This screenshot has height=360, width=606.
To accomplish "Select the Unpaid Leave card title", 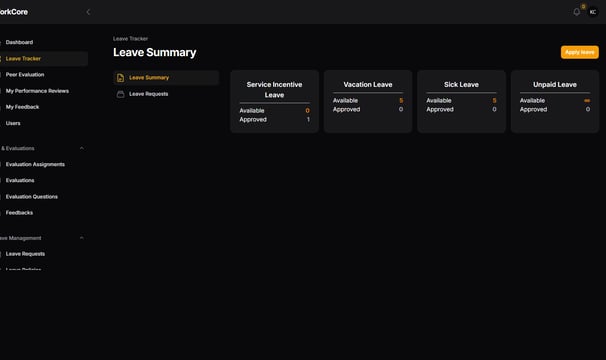I will pyautogui.click(x=555, y=84).
